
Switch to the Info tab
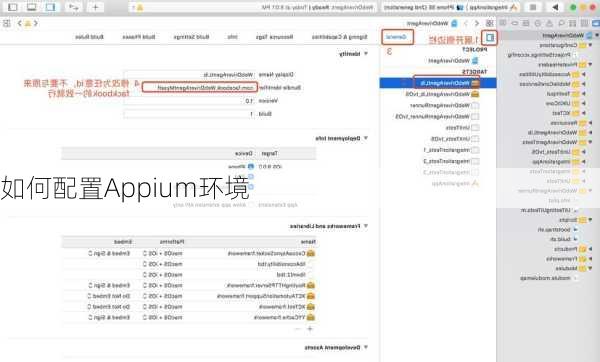[x=233, y=37]
